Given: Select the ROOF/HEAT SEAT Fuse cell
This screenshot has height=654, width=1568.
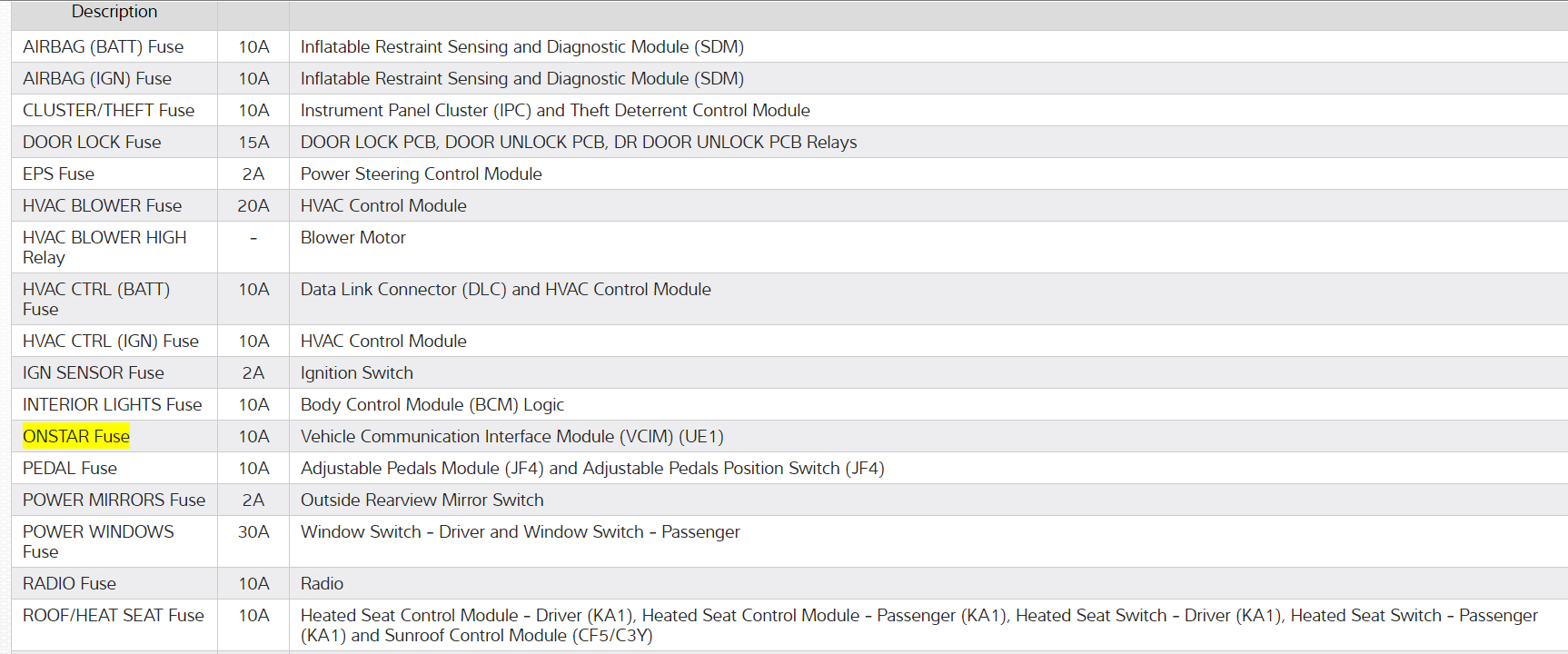Looking at the screenshot, I should [113, 616].
